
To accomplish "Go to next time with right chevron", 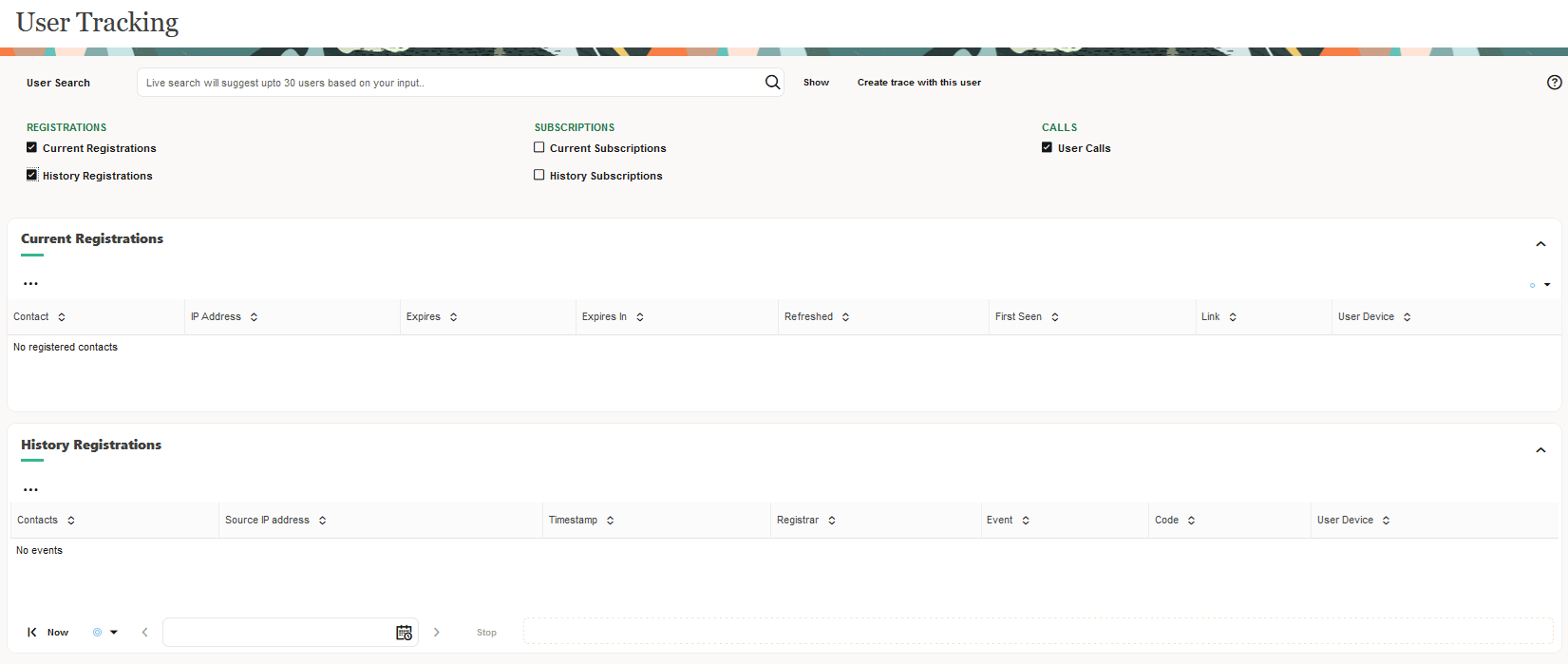I will click(437, 633).
